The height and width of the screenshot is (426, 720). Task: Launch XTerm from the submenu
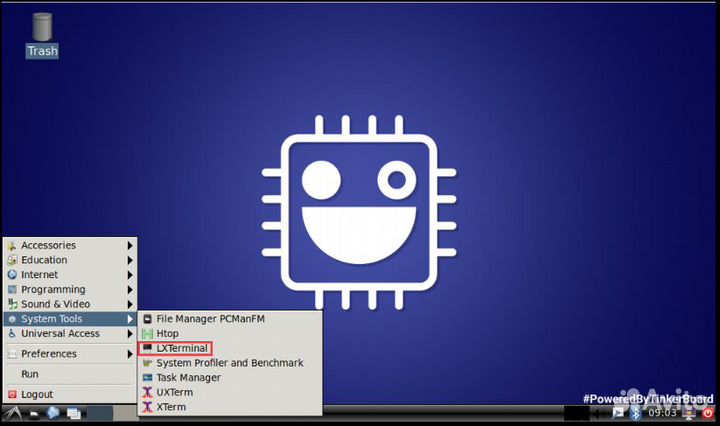(x=231, y=407)
